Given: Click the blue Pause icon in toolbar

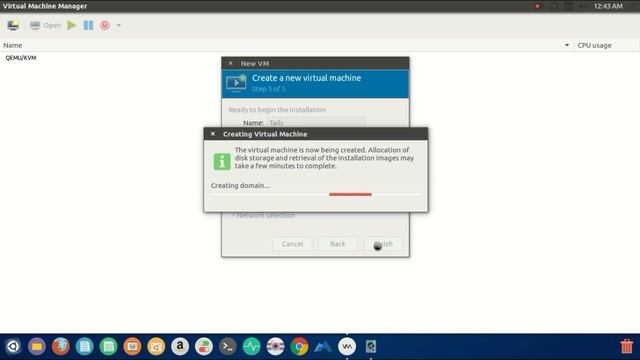Looking at the screenshot, I should [x=88, y=25].
